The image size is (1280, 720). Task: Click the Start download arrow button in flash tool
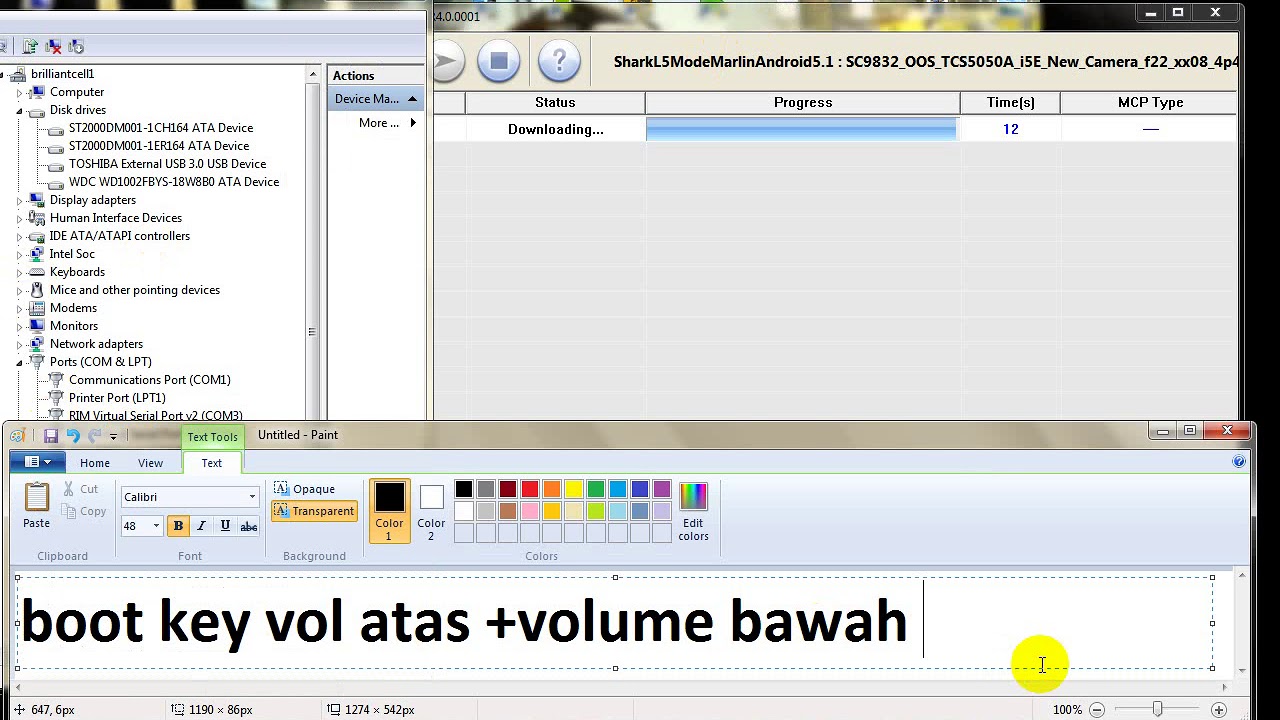446,61
